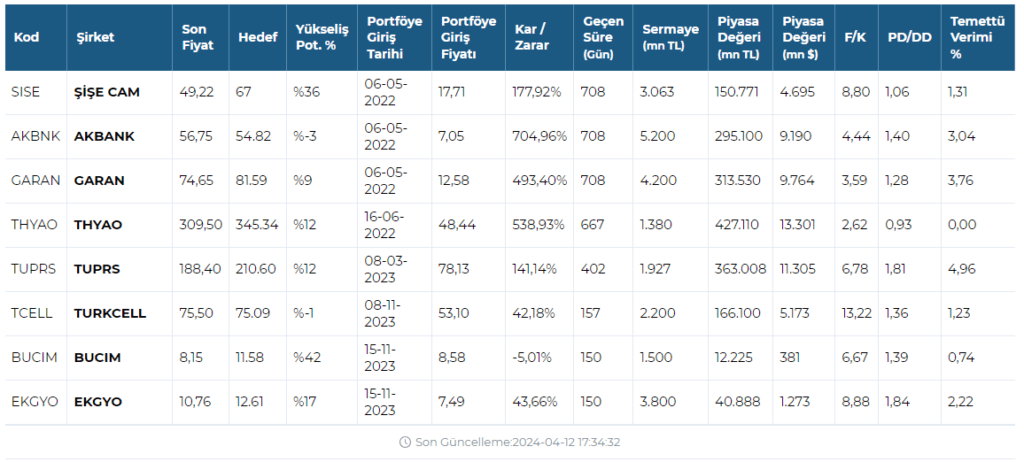1024x462 pixels.
Task: Click the Portföye Giriş Fiyatı header
Action: coord(468,38)
